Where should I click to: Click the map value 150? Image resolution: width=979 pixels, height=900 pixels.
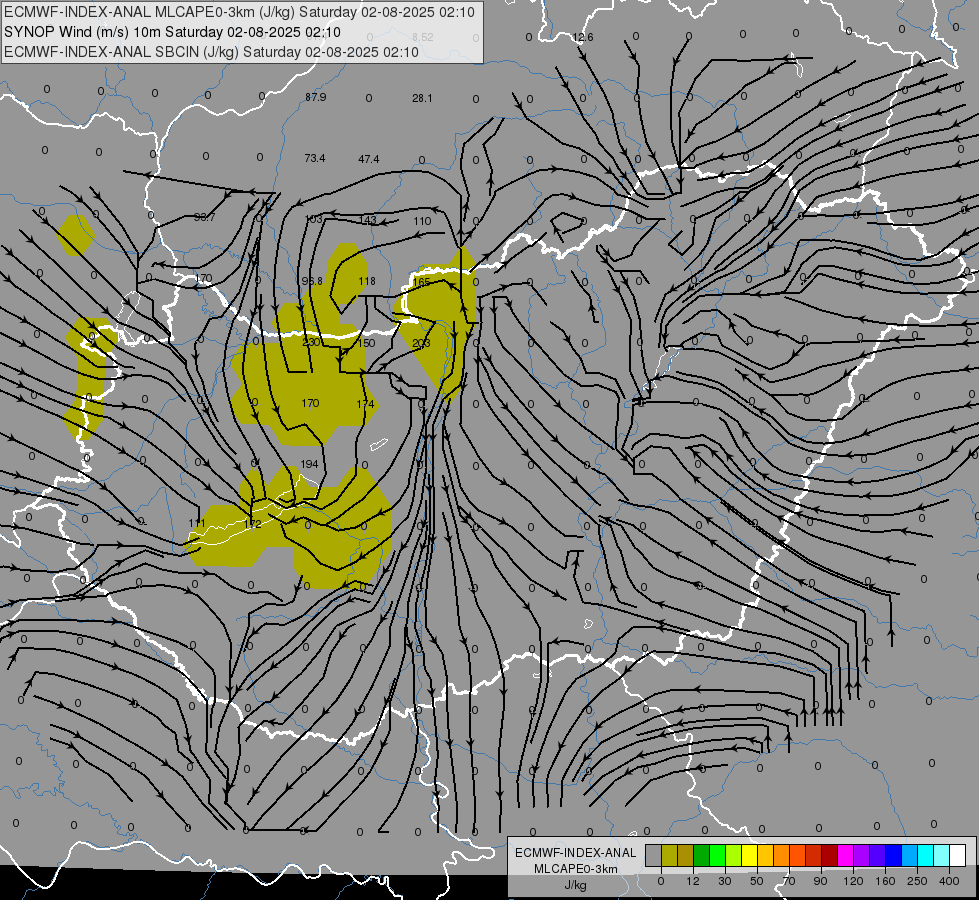[367, 343]
